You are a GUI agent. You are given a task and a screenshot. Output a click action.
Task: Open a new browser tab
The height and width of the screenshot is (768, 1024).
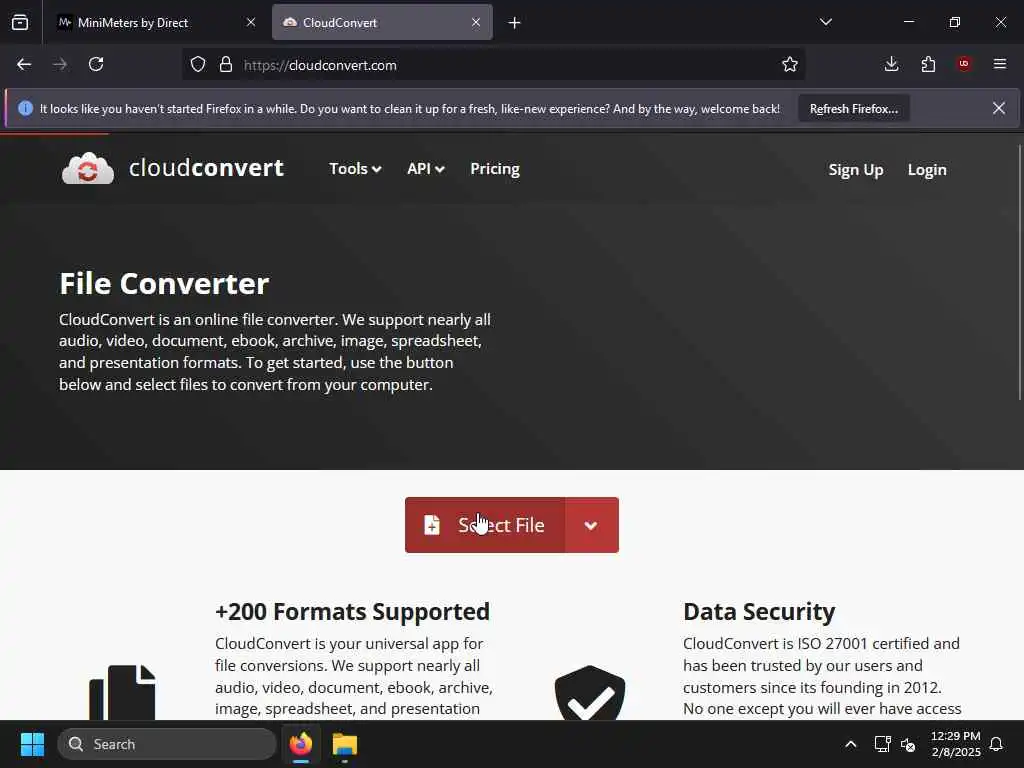click(514, 23)
